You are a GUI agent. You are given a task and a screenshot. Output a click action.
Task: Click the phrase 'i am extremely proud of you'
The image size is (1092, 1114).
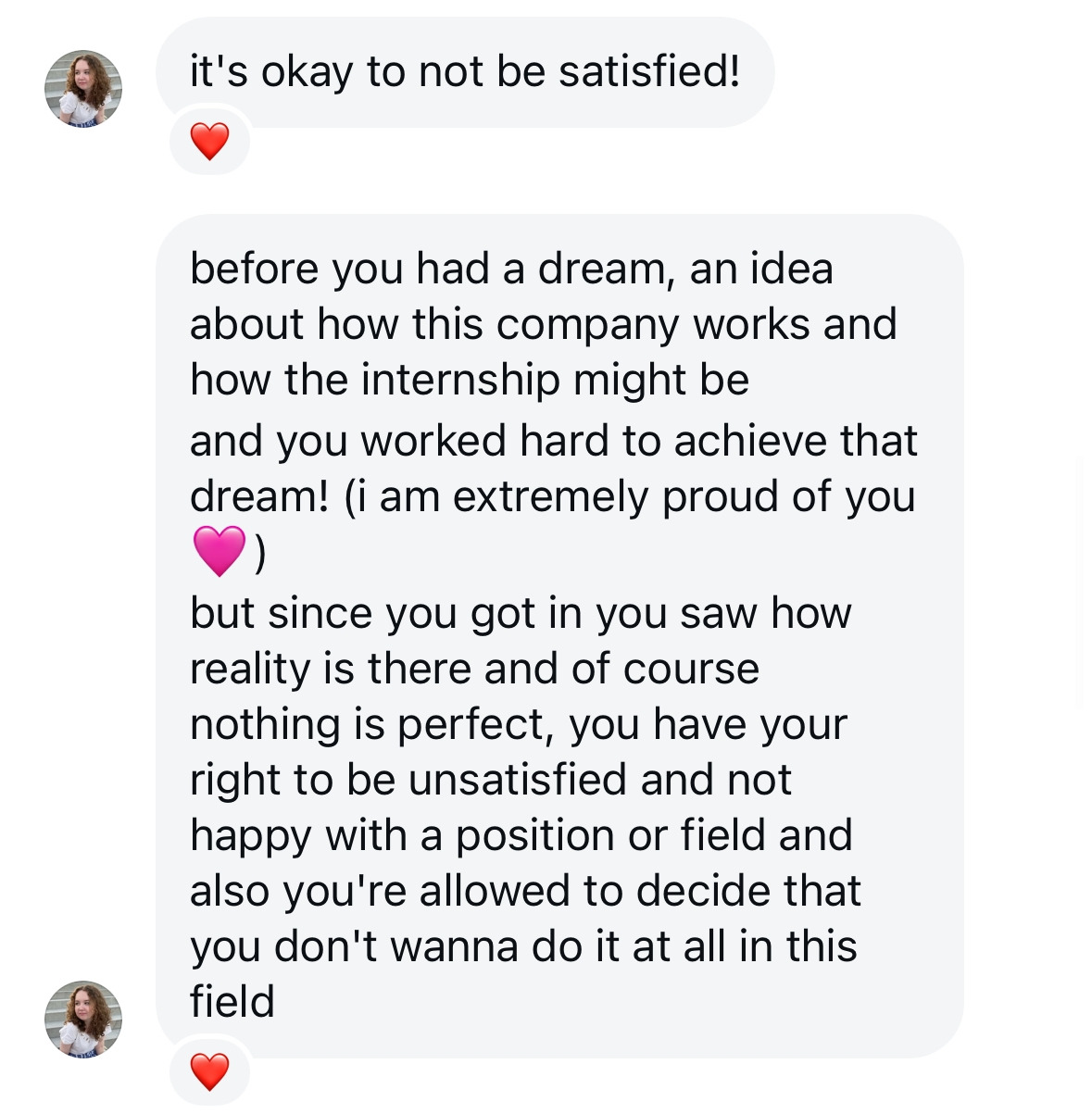[639, 496]
